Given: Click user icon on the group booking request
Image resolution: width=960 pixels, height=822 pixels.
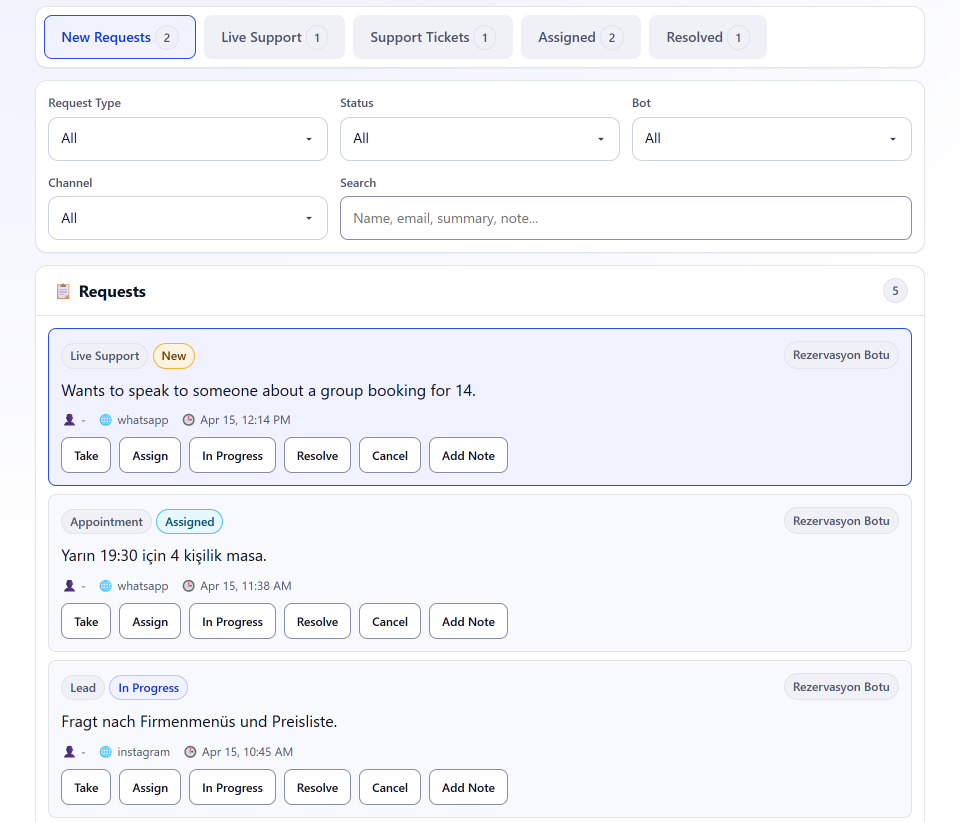Looking at the screenshot, I should pos(69,420).
